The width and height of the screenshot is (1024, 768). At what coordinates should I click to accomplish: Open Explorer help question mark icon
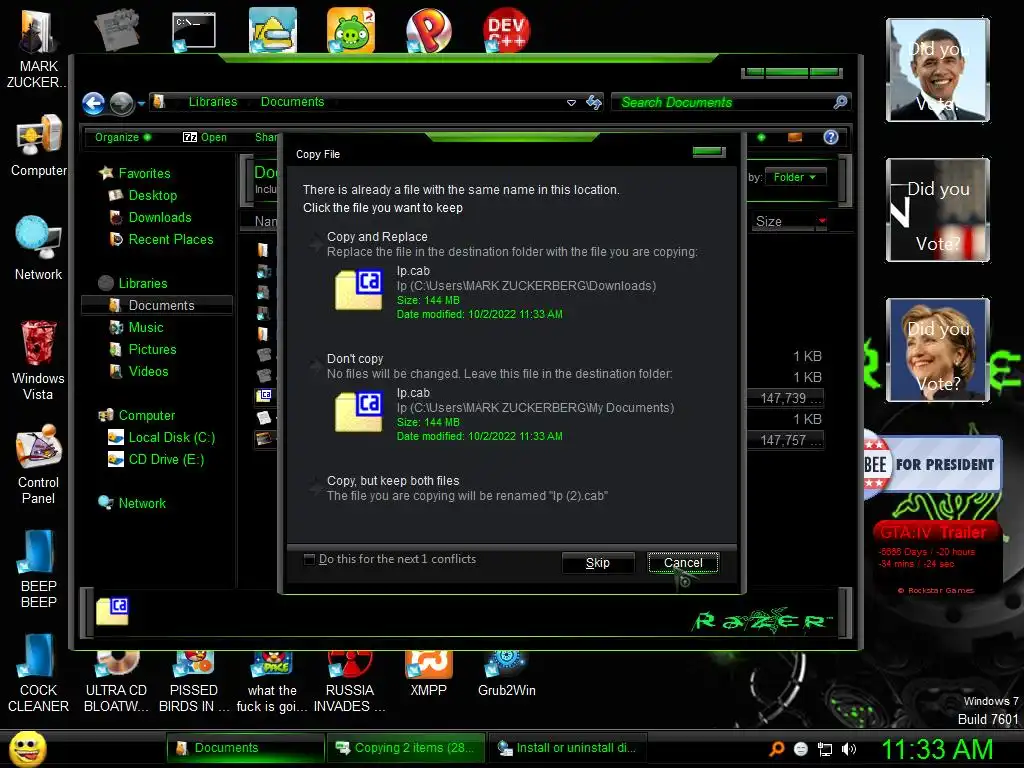point(831,137)
